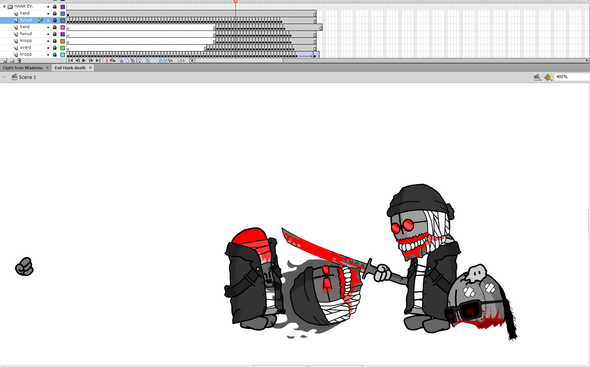Click blue outline swatch of hand layer
Screen dimensions: 590x367
pyautogui.click(x=63, y=14)
